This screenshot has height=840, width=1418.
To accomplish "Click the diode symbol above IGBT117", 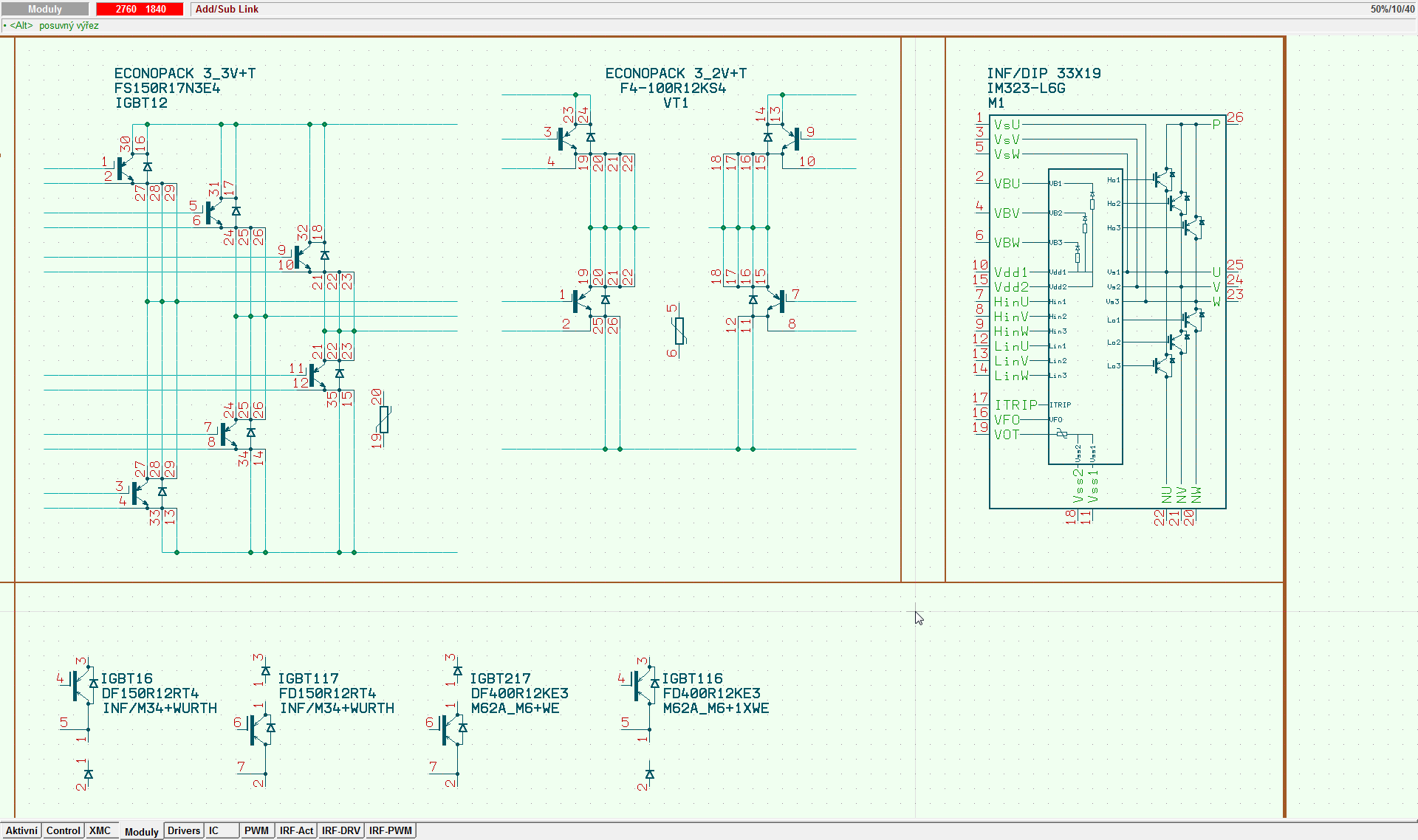I will point(266,671).
